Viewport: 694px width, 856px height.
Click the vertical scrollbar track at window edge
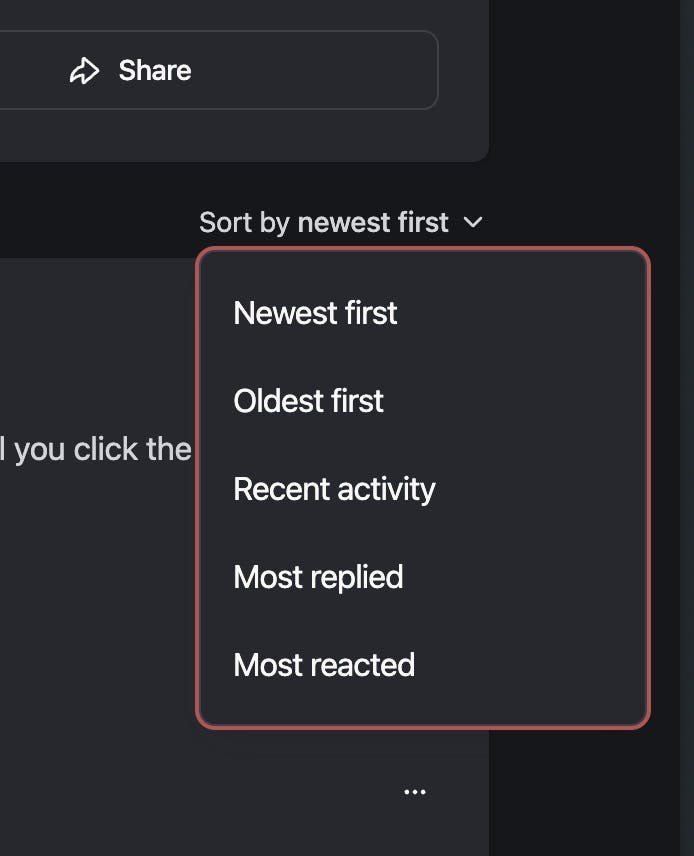(x=687, y=428)
